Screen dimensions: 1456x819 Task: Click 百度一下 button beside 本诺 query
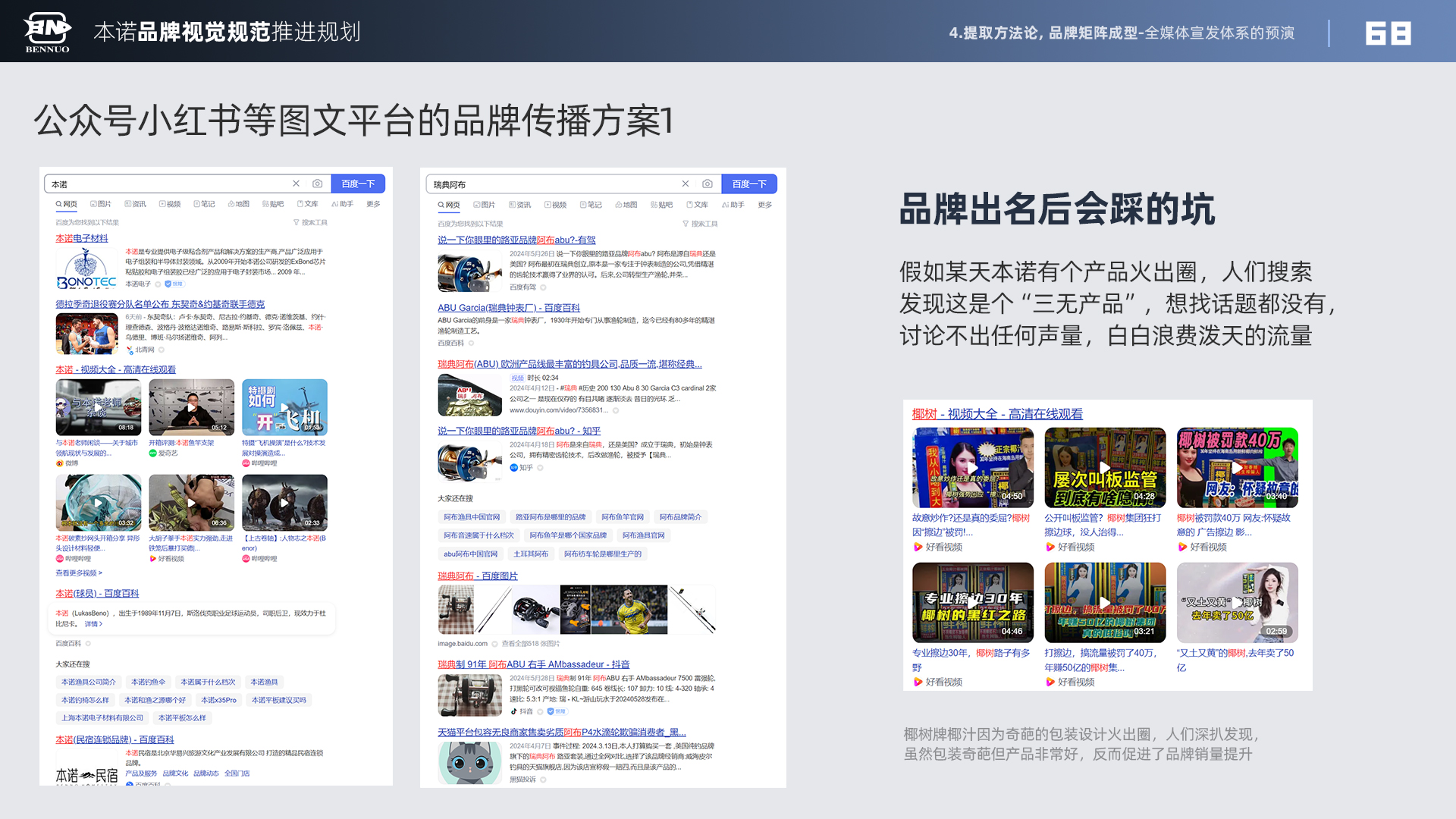358,184
